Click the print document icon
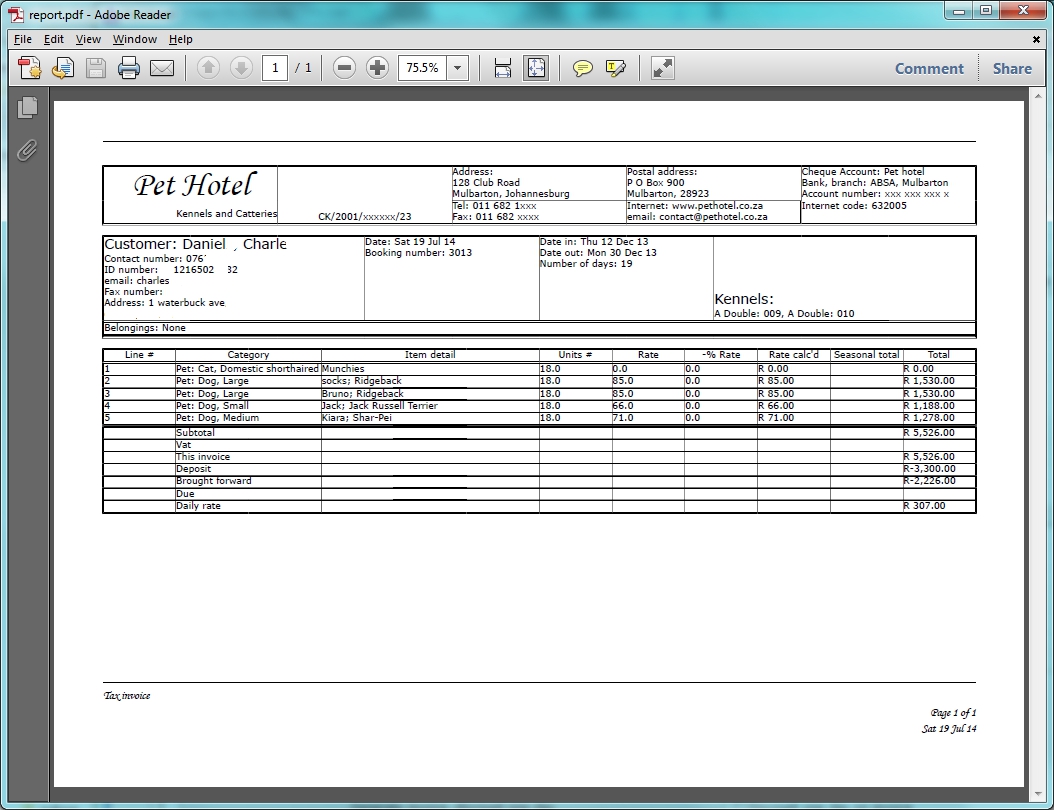Viewport: 1054px width, 810px height. (128, 68)
